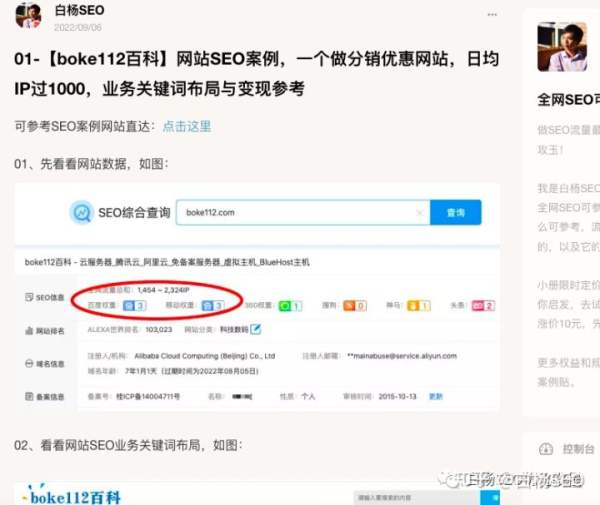600x505 pixels.
Task: Click the Shenma yellow weight badge
Action: (419, 306)
